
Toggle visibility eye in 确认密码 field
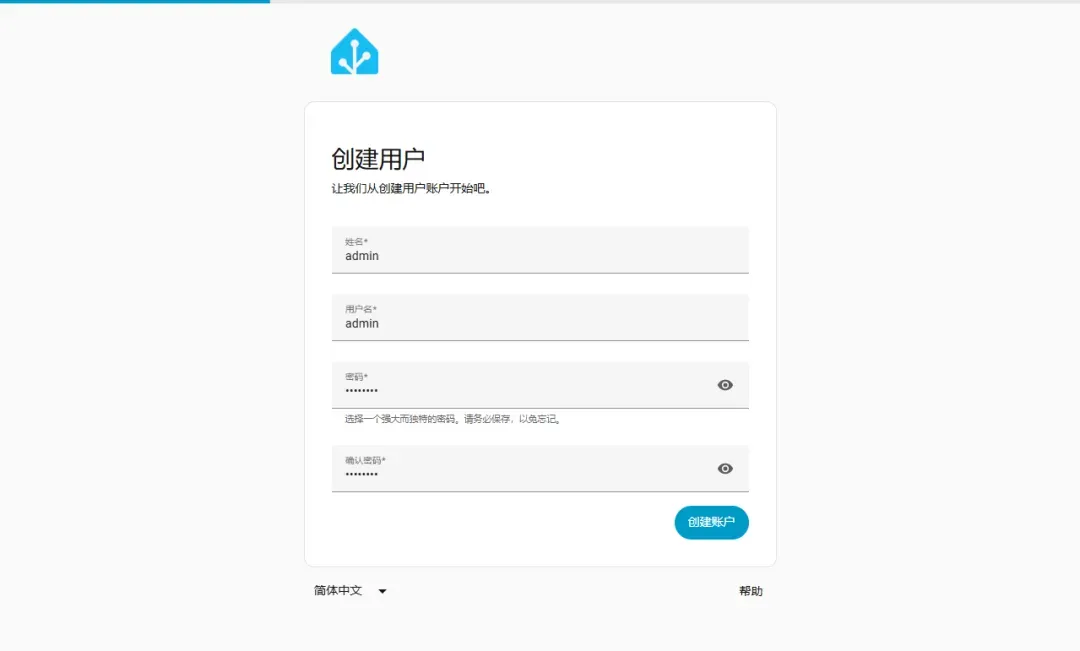725,468
